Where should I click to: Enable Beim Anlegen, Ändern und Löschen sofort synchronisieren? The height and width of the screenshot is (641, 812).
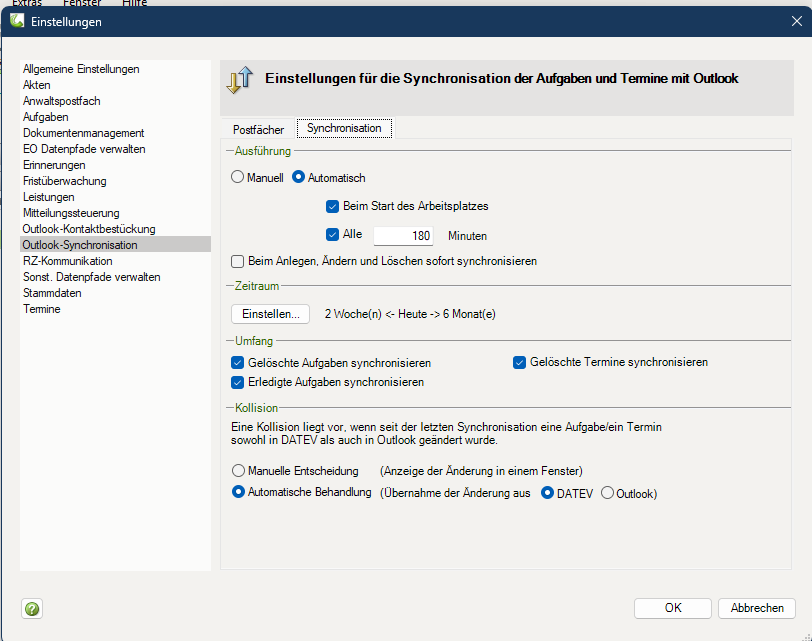click(237, 261)
